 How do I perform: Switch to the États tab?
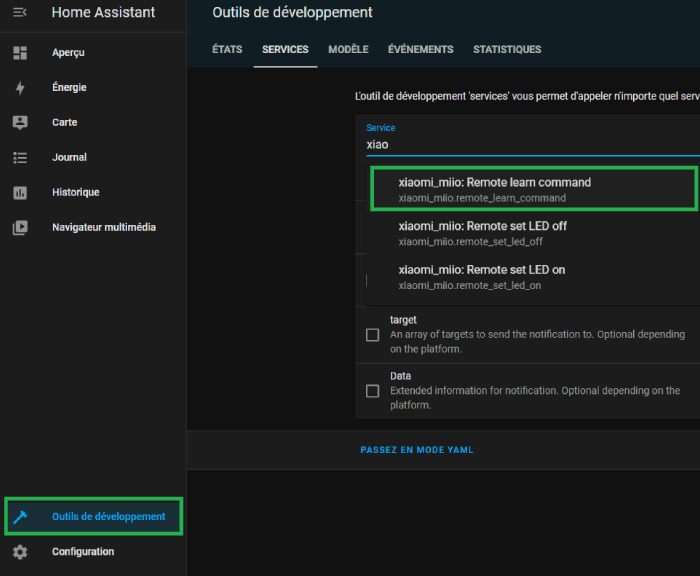click(x=227, y=50)
